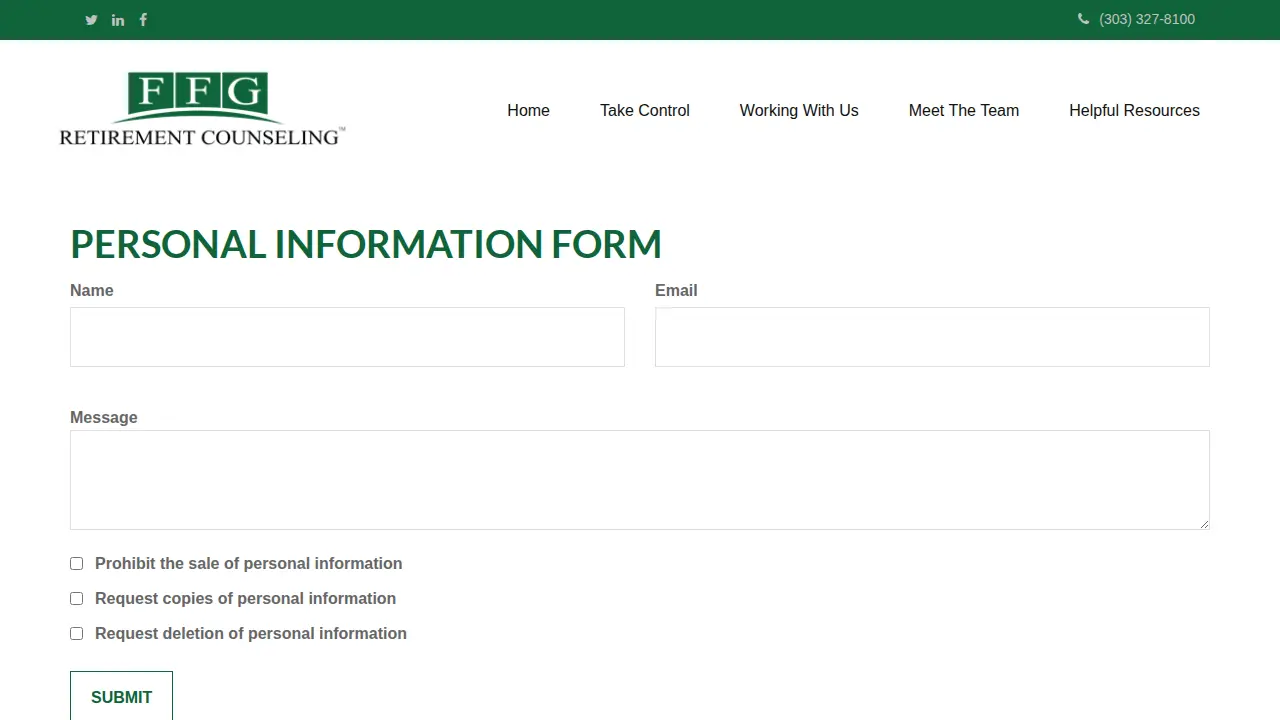Submit the personal information form
Screen dimensions: 1280x720
click(121, 696)
